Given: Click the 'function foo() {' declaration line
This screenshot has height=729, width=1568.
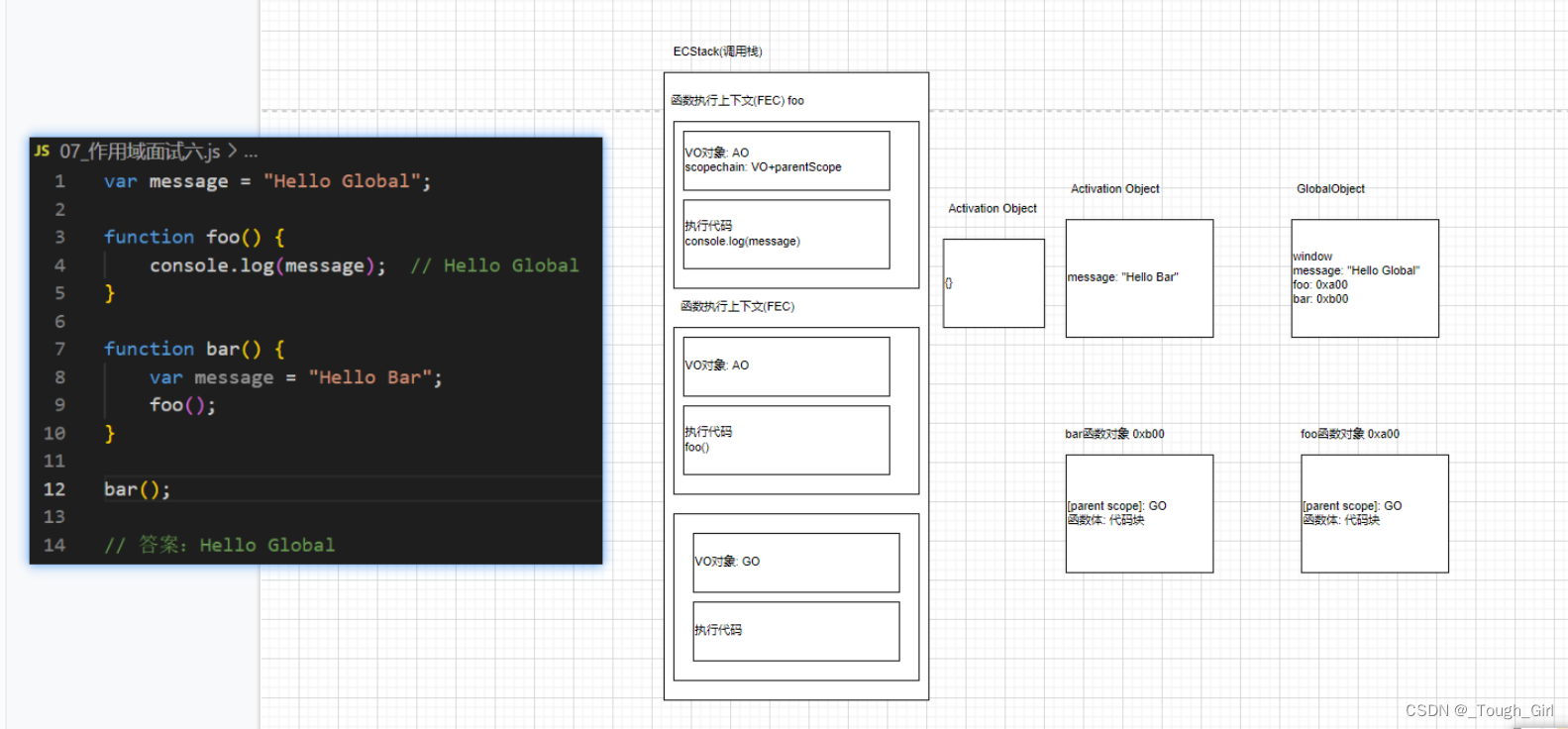Looking at the screenshot, I should (195, 238).
